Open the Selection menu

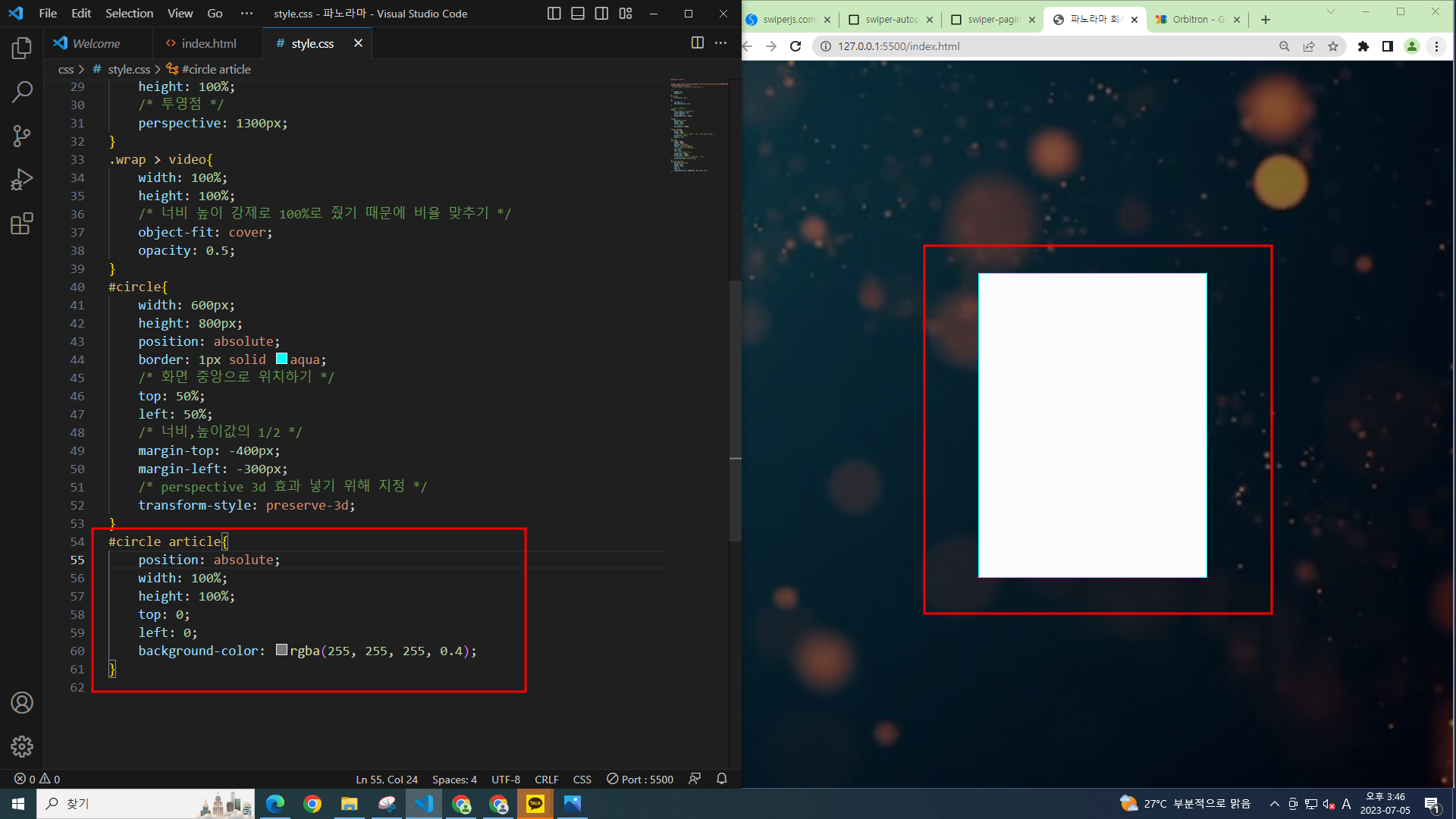coord(129,14)
